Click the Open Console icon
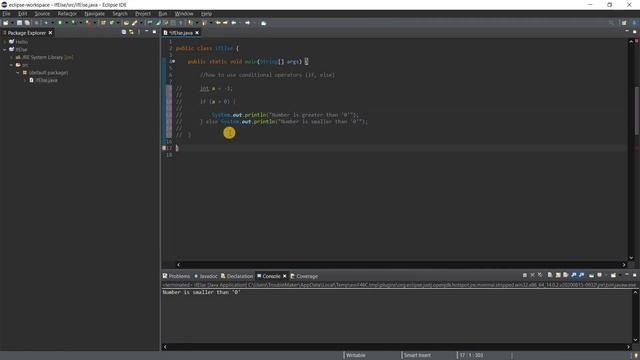This screenshot has height=360, width=640. (x=613, y=275)
